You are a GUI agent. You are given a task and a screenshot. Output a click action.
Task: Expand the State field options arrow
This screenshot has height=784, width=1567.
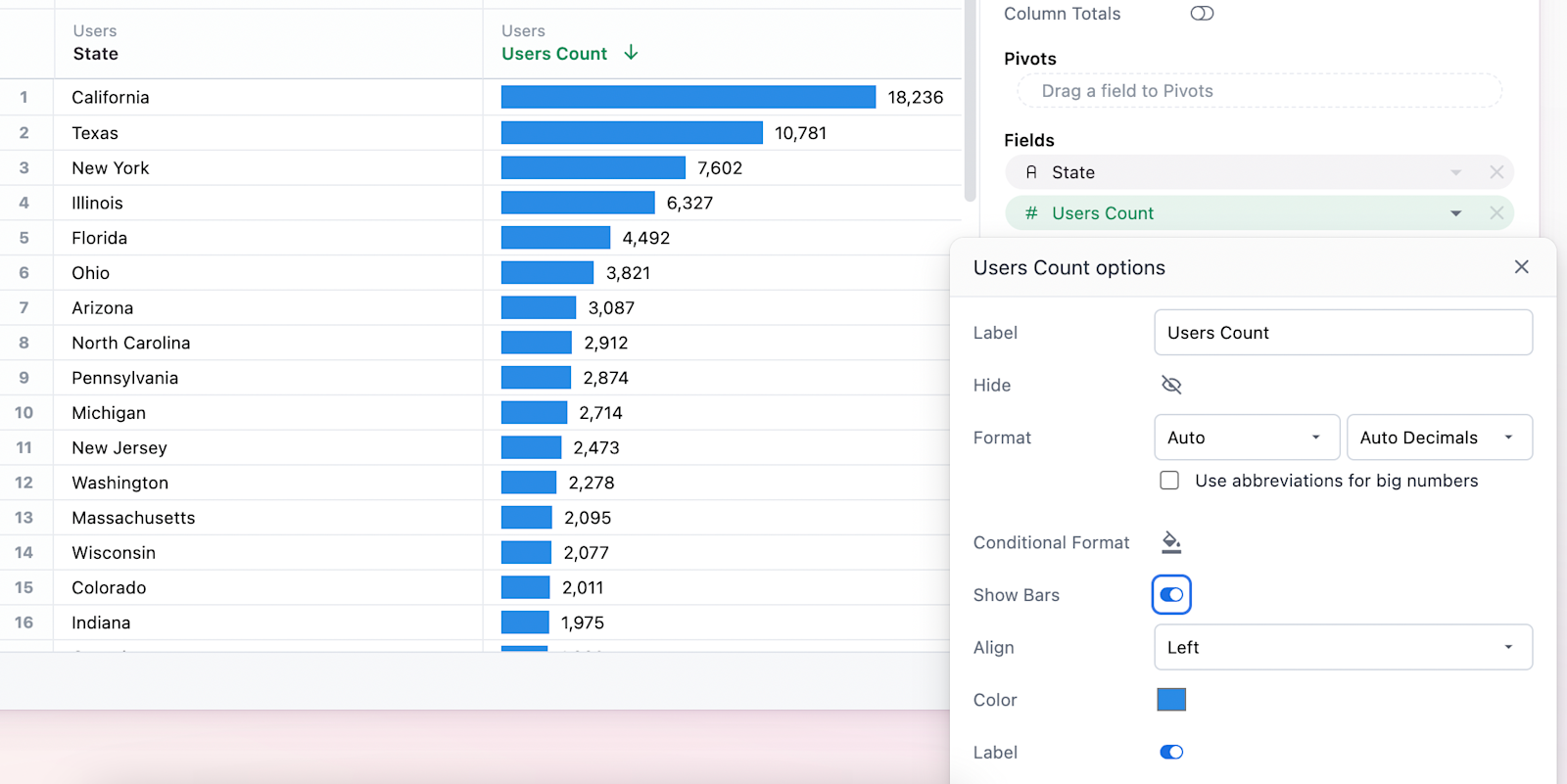pos(1456,172)
